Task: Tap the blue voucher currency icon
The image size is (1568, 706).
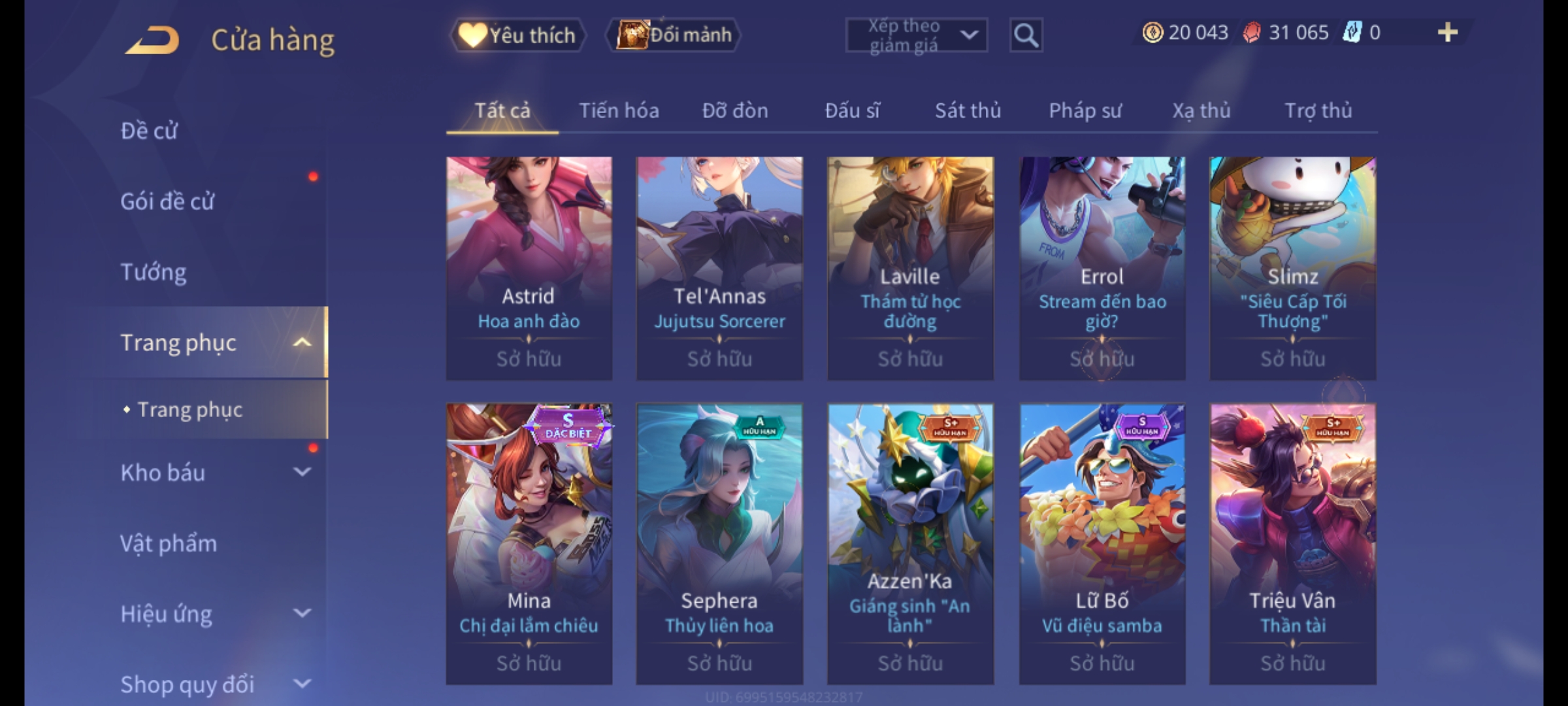Action: click(x=1351, y=33)
